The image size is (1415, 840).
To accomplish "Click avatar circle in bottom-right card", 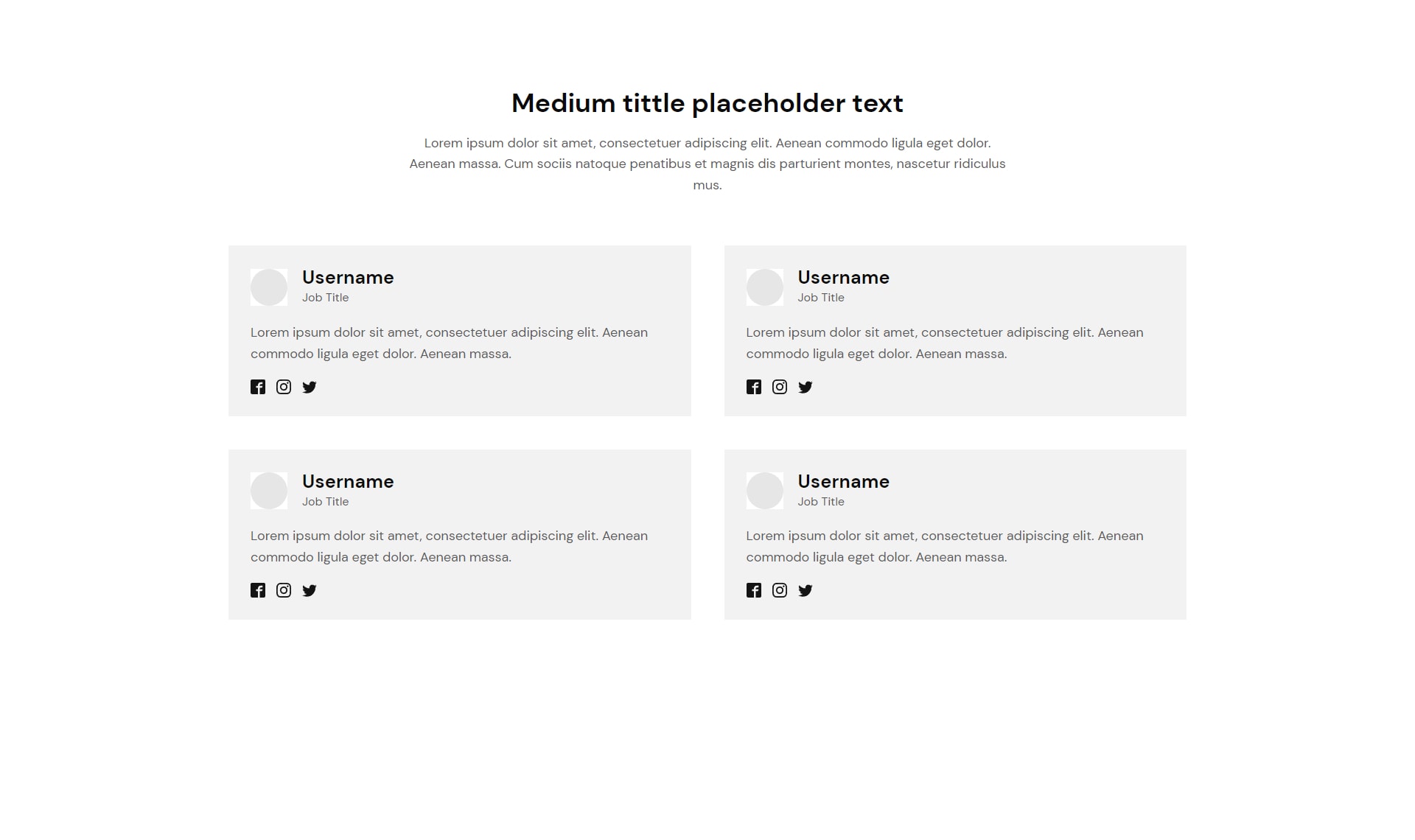I will point(764,491).
